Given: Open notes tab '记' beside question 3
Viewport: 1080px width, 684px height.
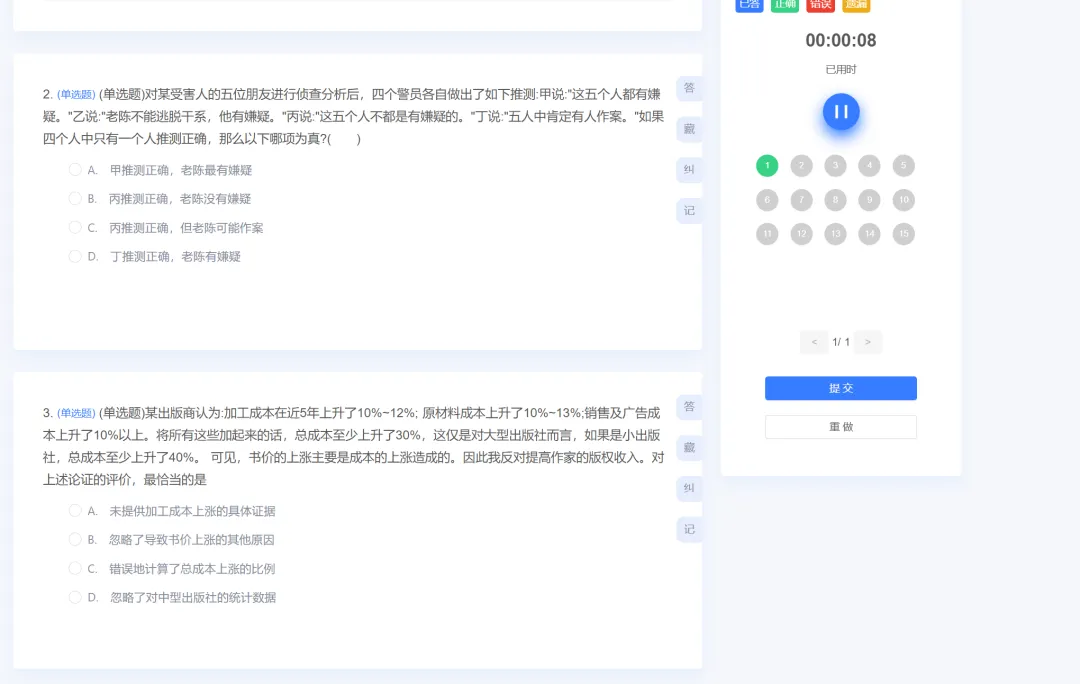Looking at the screenshot, I should pos(689,530).
